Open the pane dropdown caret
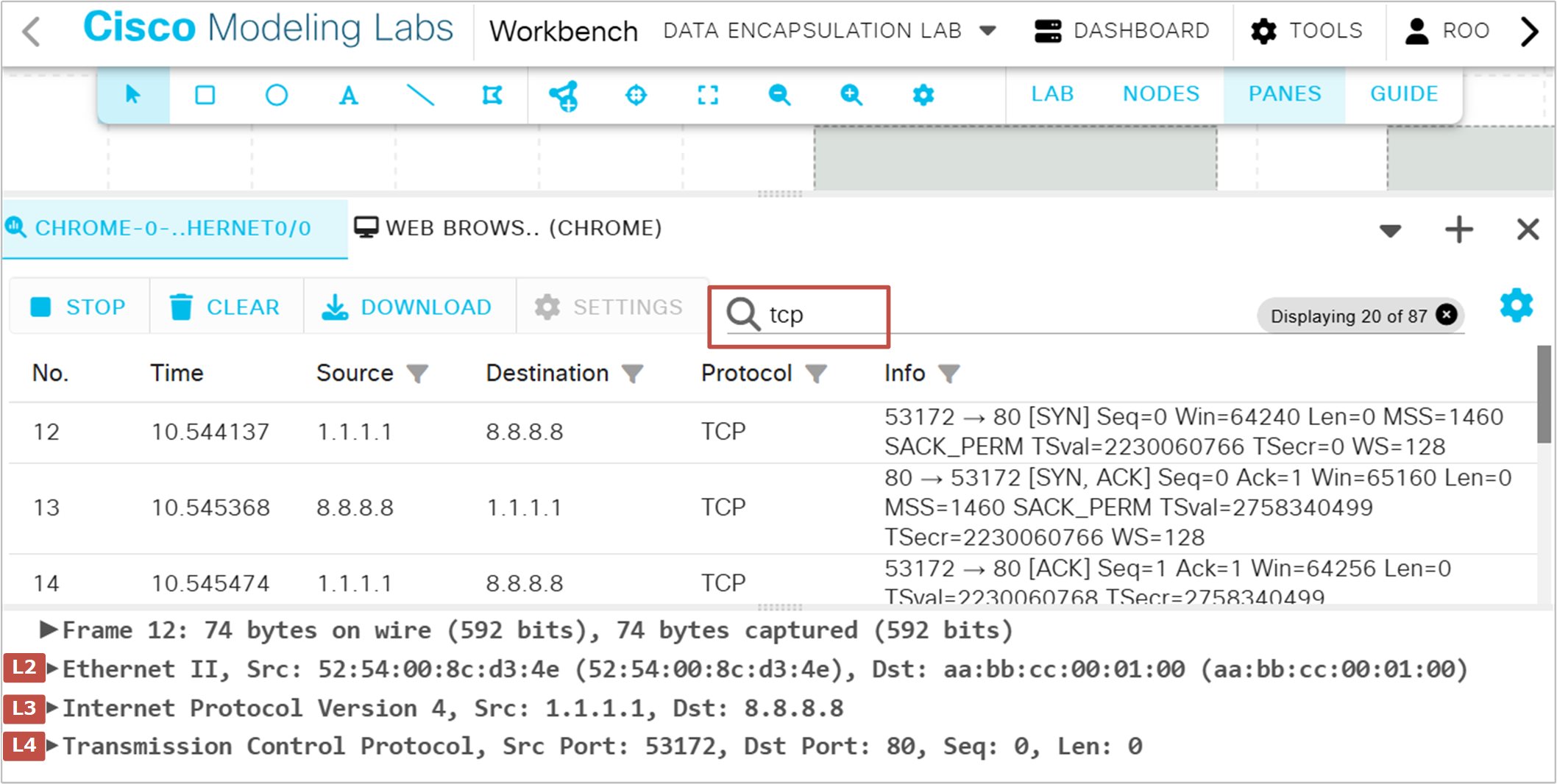 tap(1390, 231)
